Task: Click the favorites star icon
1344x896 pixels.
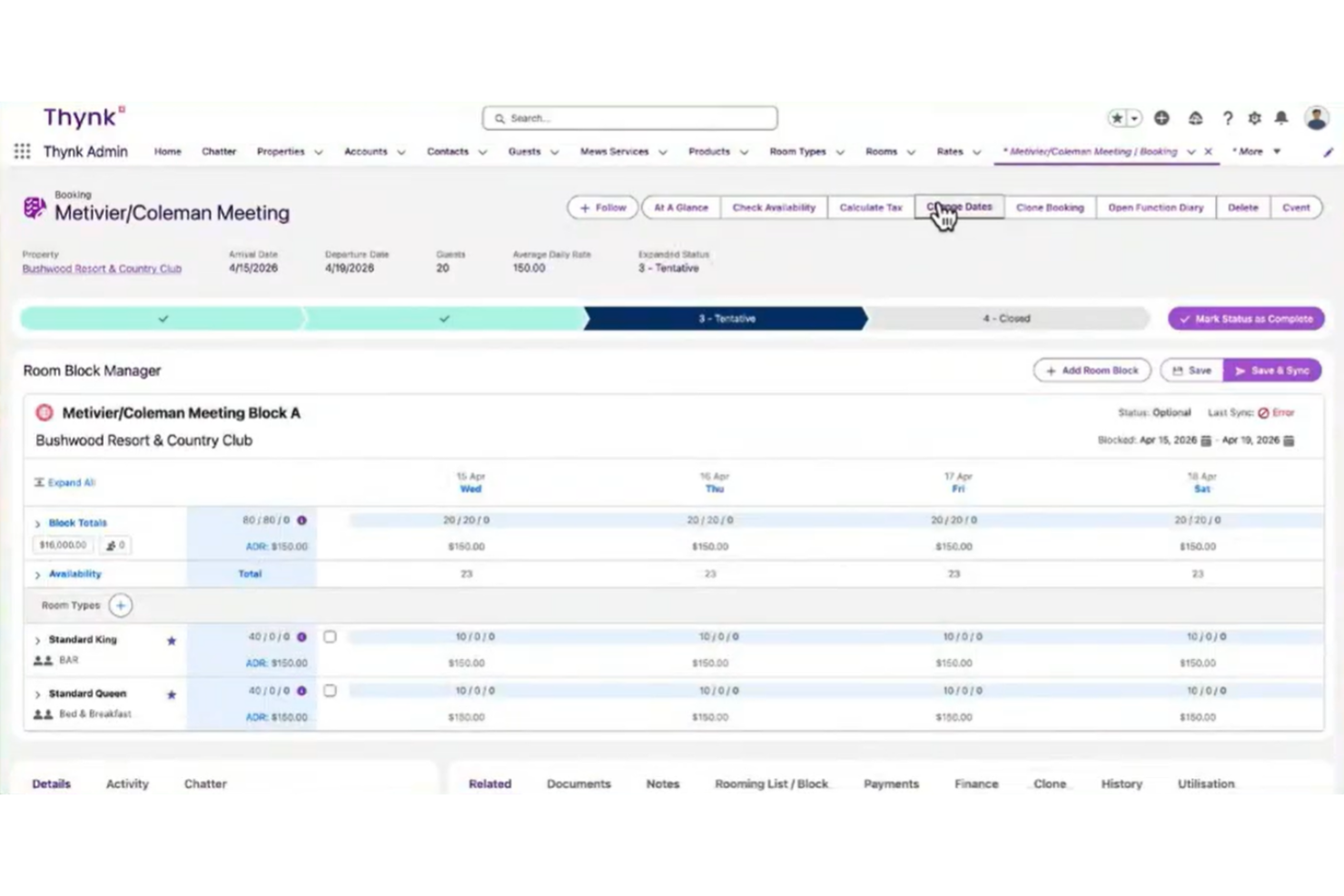Action: pos(1117,118)
